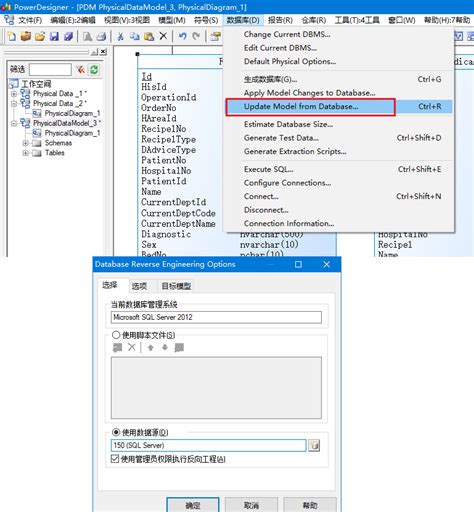Click the Redo arrow icon

[196, 36]
